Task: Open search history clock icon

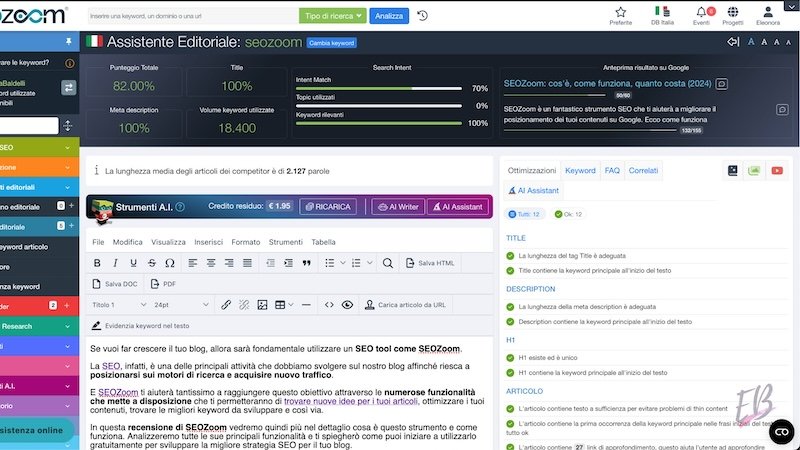Action: [x=422, y=16]
